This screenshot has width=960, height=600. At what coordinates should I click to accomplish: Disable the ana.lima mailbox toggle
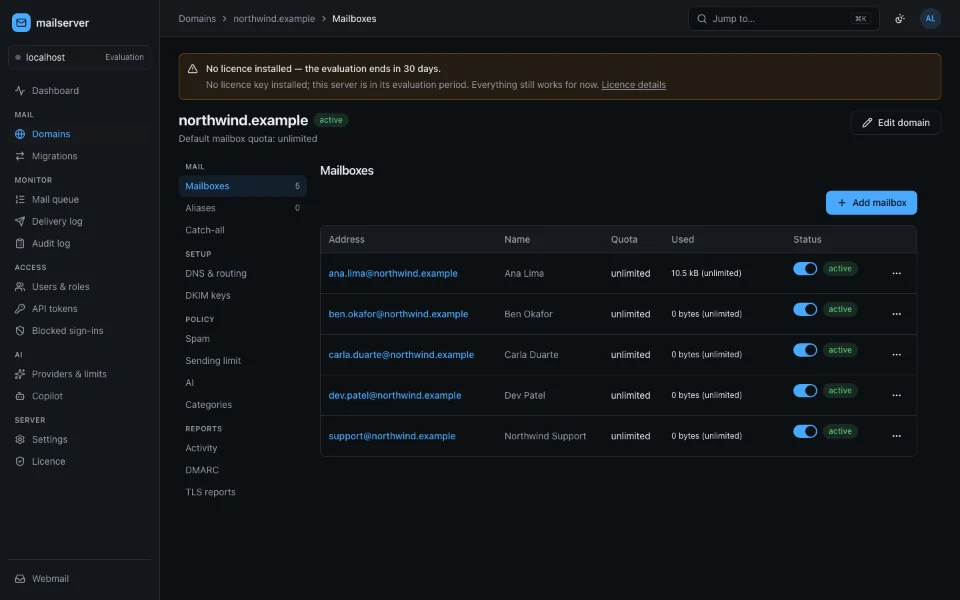[x=804, y=269]
